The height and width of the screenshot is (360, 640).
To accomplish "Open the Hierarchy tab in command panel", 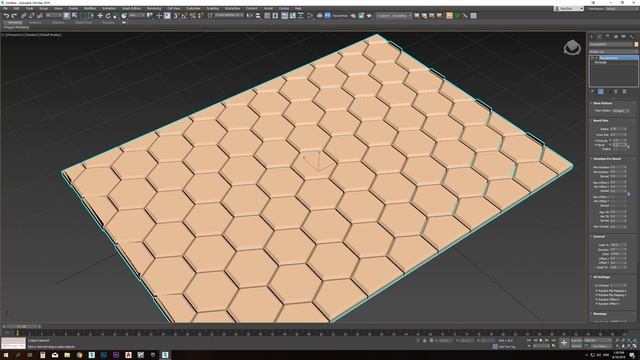I will pos(607,37).
